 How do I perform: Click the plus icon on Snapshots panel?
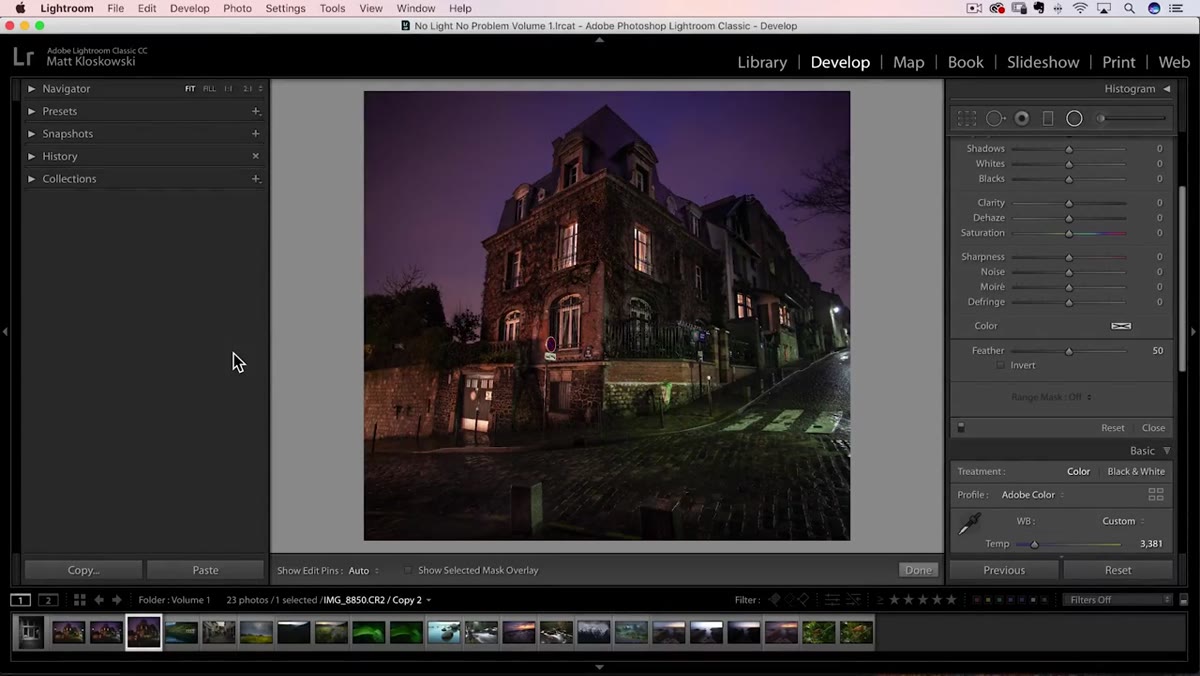coord(256,133)
